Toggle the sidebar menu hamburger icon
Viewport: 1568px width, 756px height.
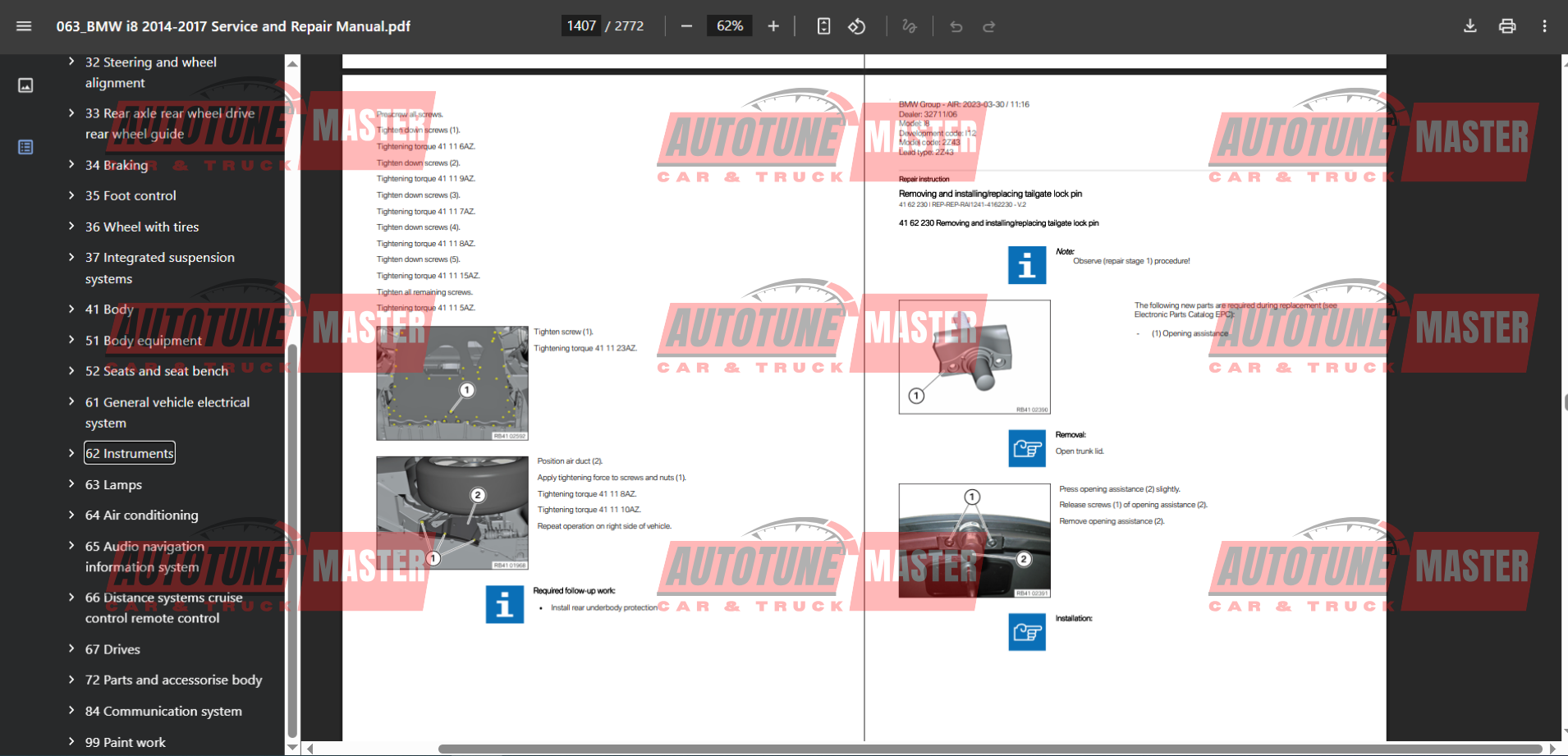tap(24, 26)
